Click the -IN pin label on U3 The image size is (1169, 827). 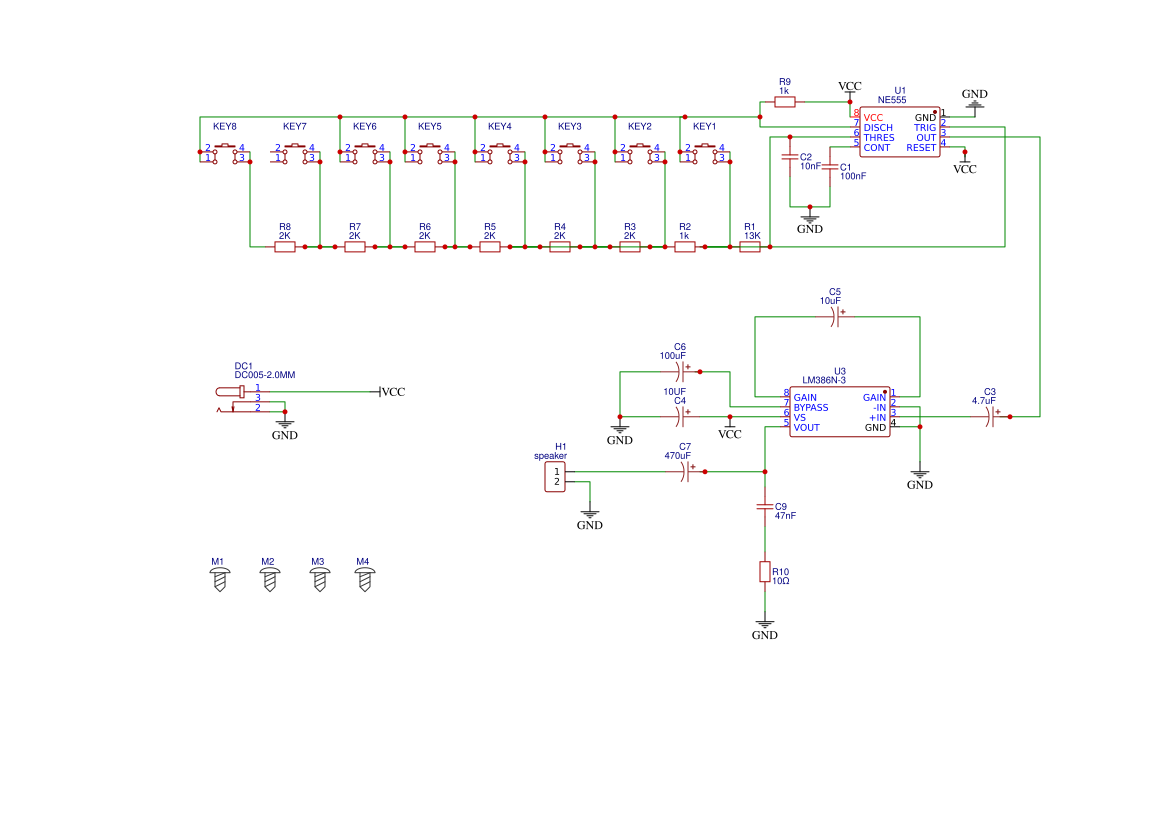(880, 408)
